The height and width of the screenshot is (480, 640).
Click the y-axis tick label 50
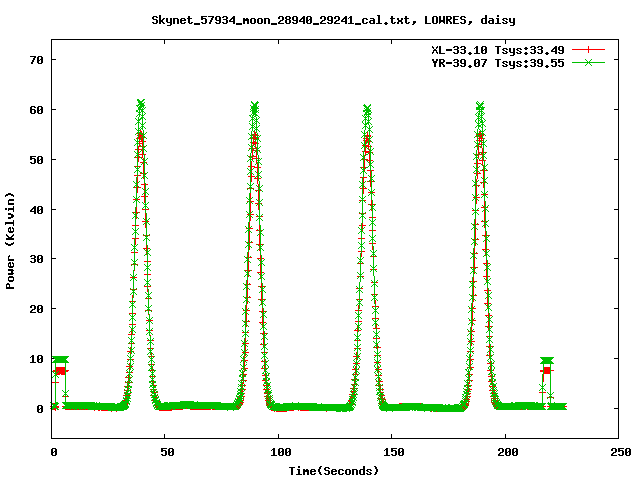coord(36,160)
